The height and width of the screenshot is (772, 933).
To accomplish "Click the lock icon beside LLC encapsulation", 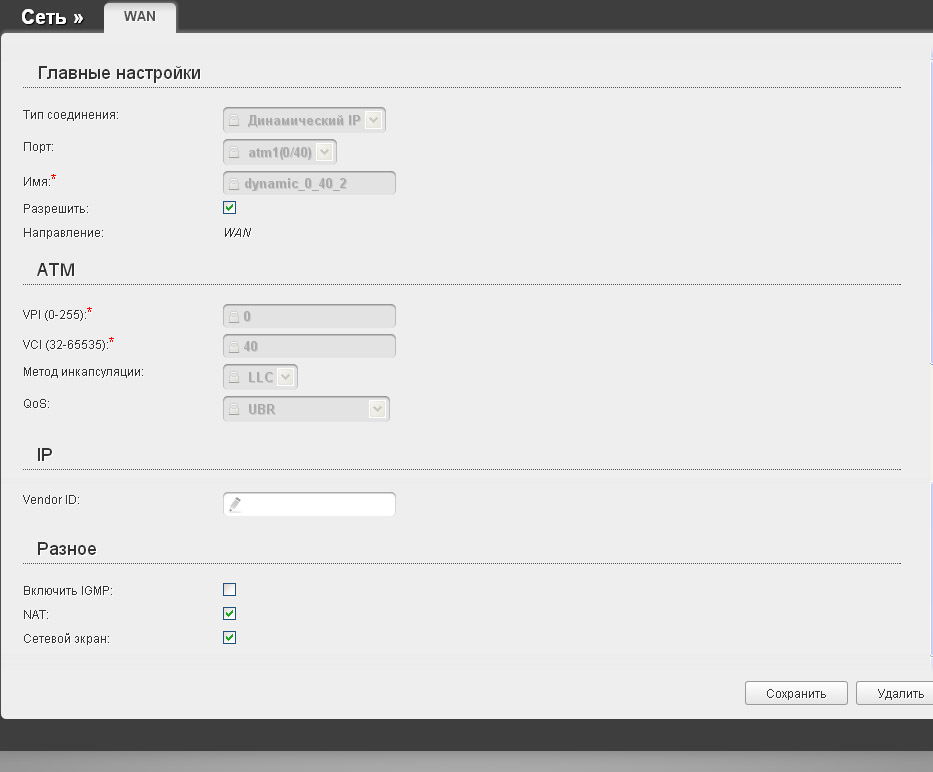I will point(234,378).
